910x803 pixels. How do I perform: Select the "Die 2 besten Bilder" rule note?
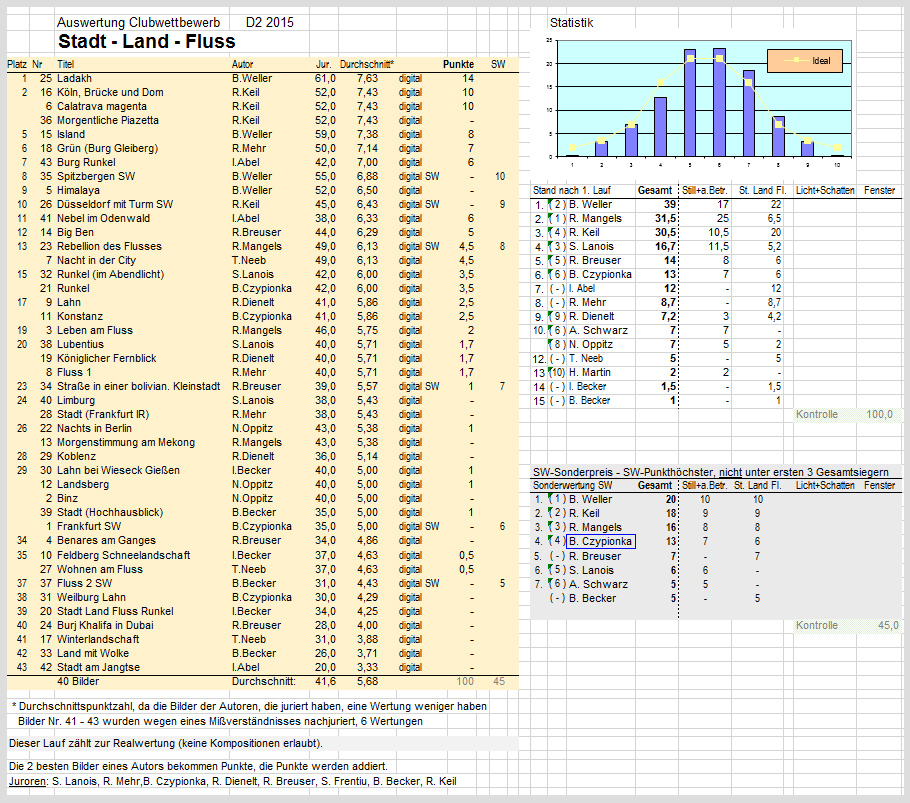[x=198, y=766]
